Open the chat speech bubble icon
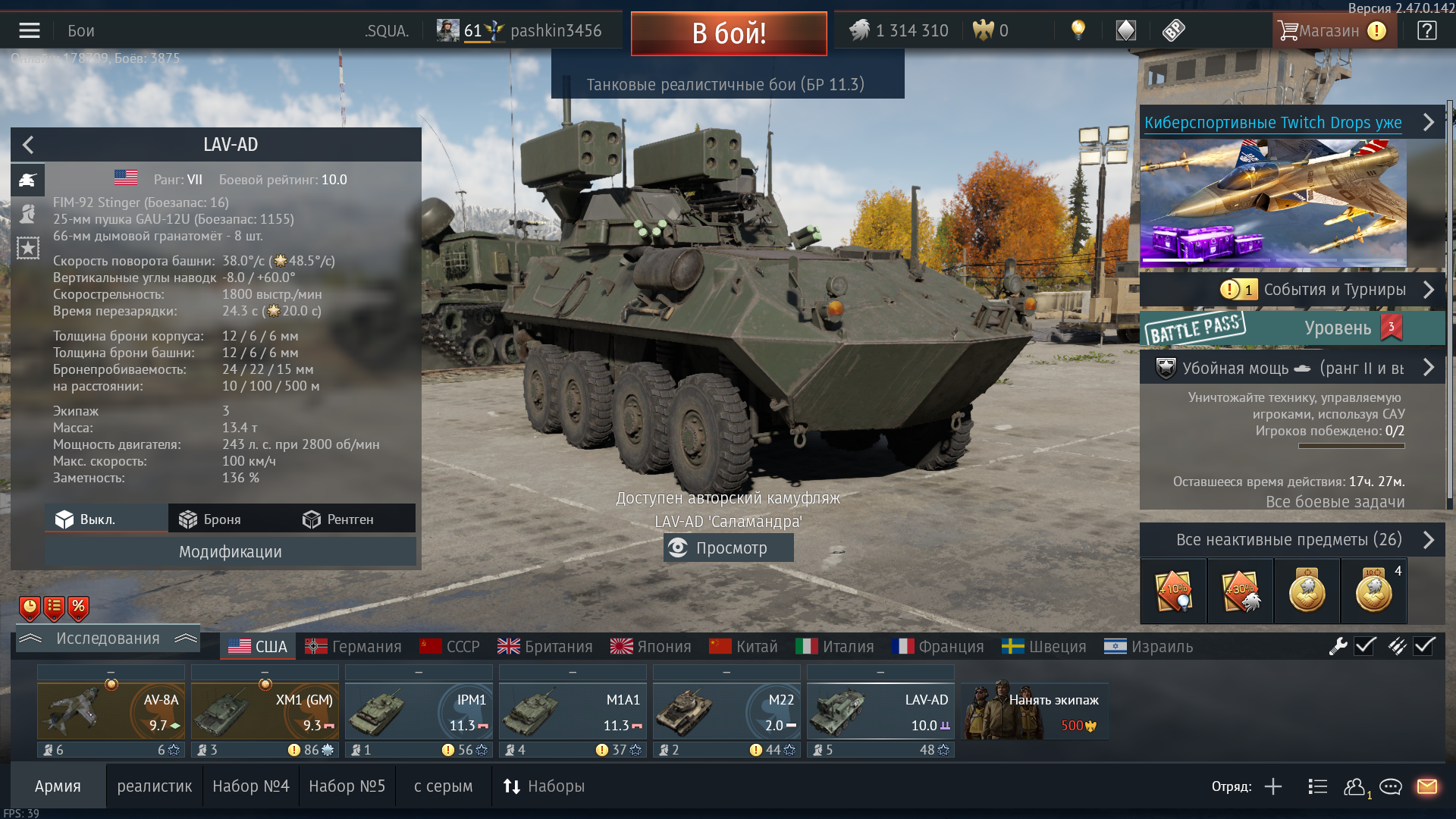The height and width of the screenshot is (819, 1456). pyautogui.click(x=1390, y=786)
